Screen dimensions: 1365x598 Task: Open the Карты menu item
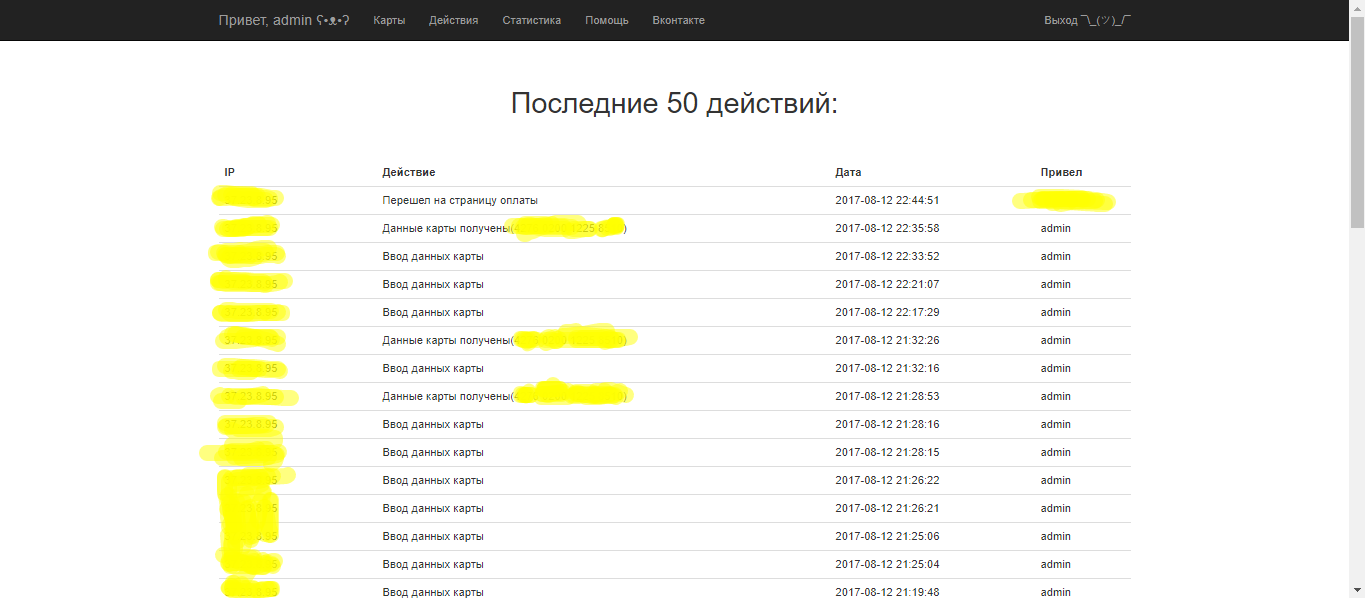pos(389,20)
